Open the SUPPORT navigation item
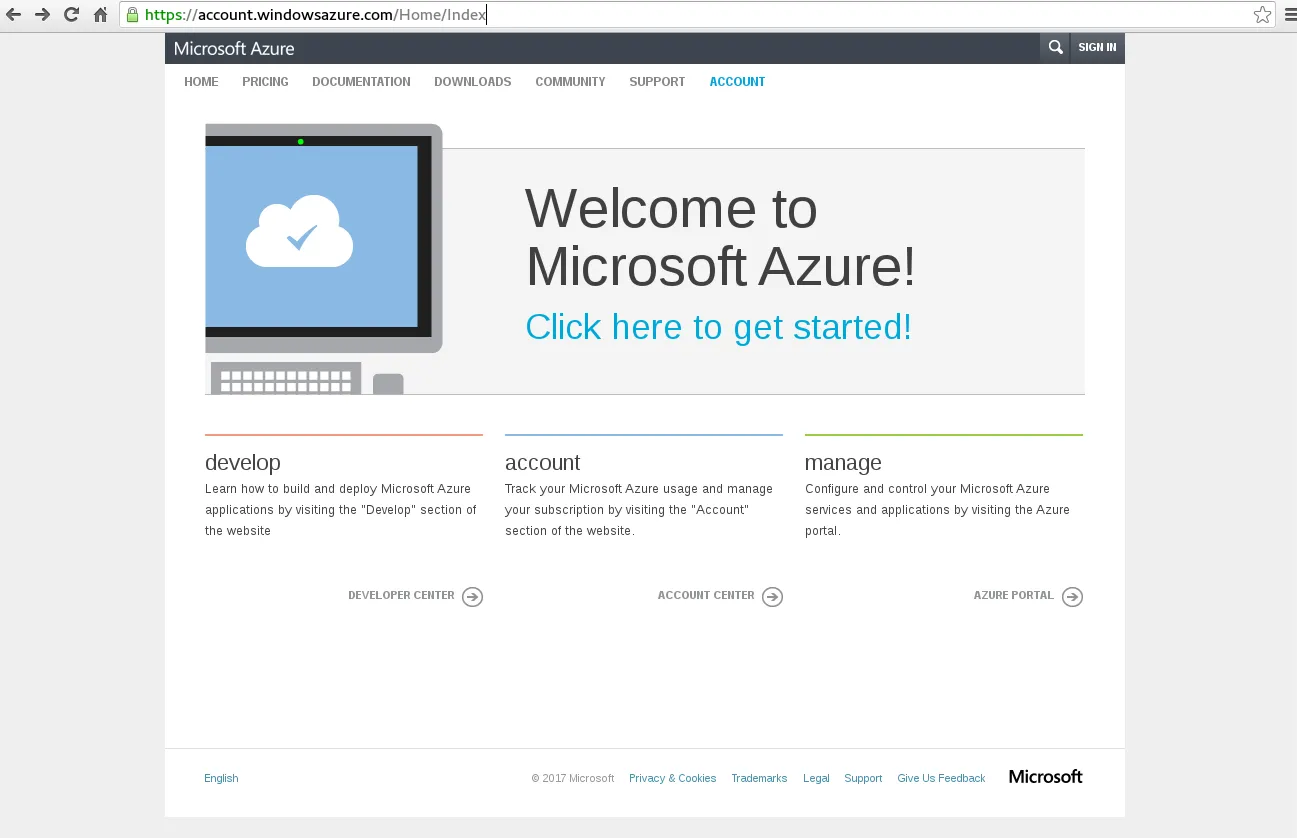The image size is (1297, 838). pyautogui.click(x=657, y=82)
